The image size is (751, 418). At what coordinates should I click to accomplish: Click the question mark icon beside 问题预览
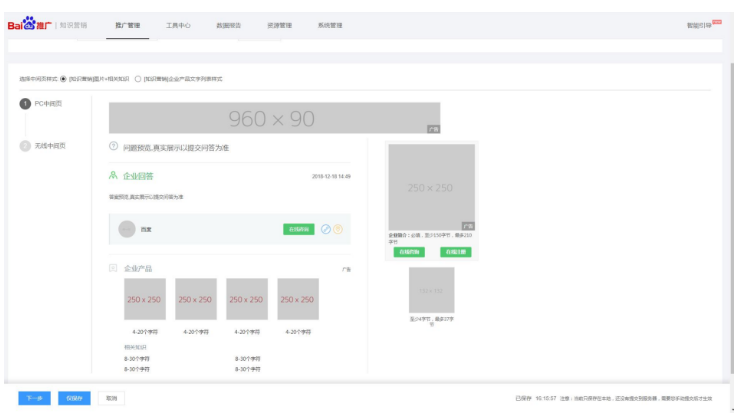113,147
